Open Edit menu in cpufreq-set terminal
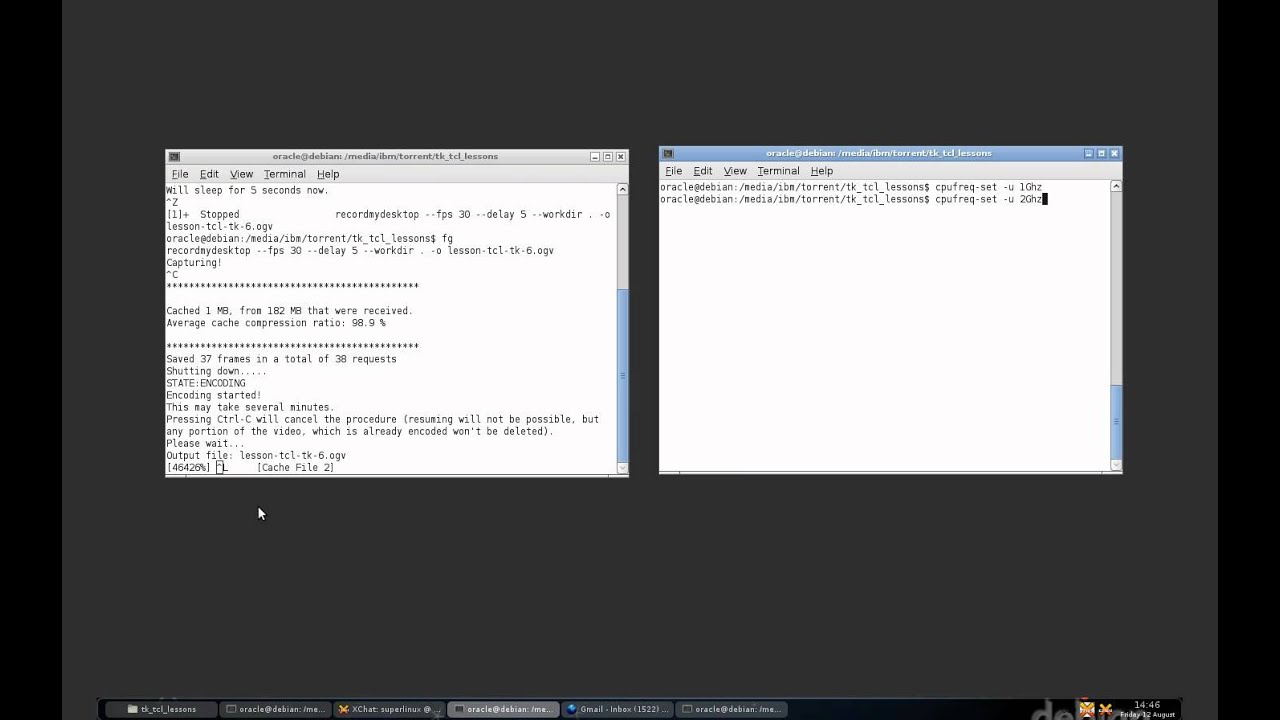Viewport: 1280px width, 720px height. coord(703,171)
